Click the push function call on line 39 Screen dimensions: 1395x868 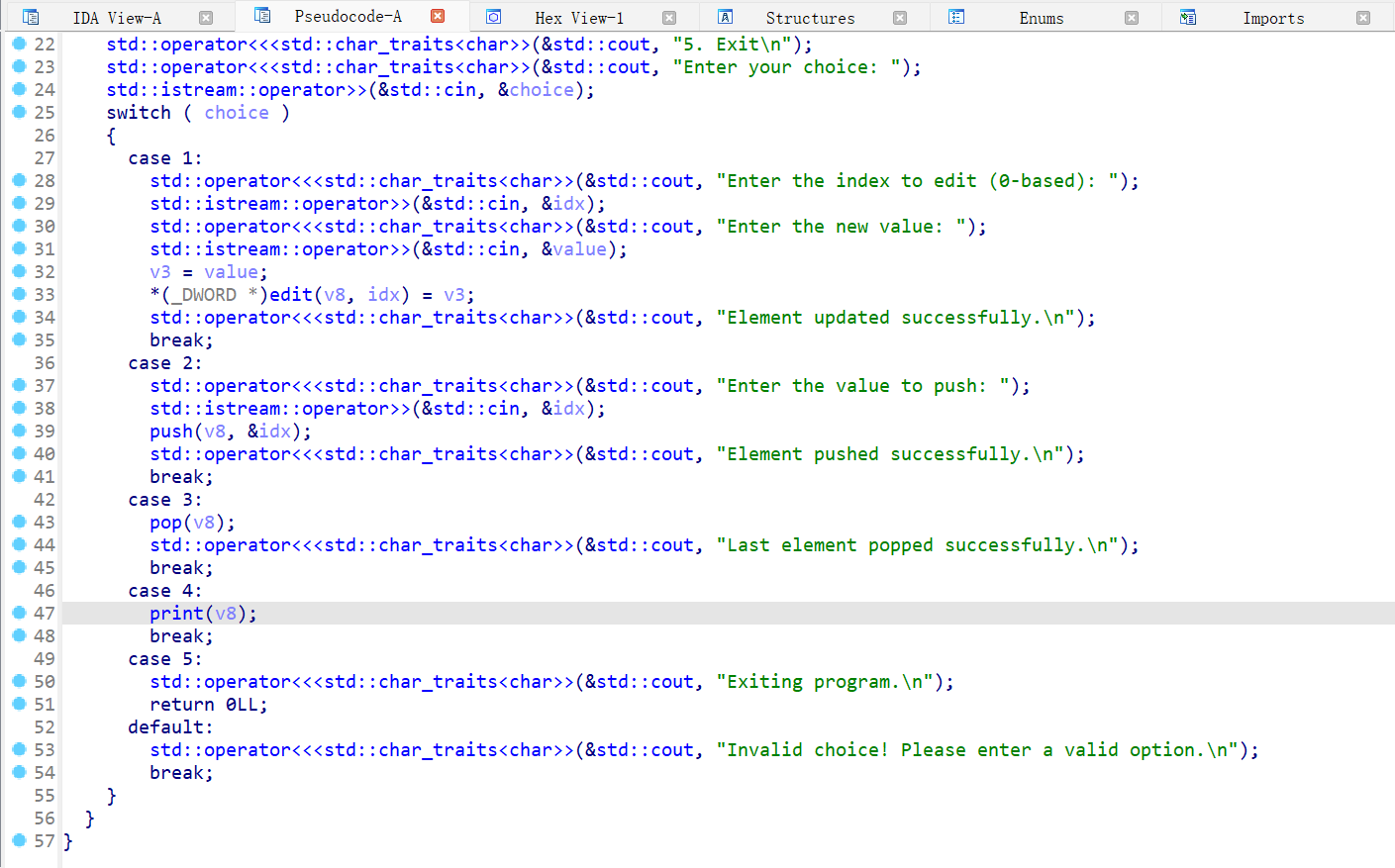coord(171,432)
